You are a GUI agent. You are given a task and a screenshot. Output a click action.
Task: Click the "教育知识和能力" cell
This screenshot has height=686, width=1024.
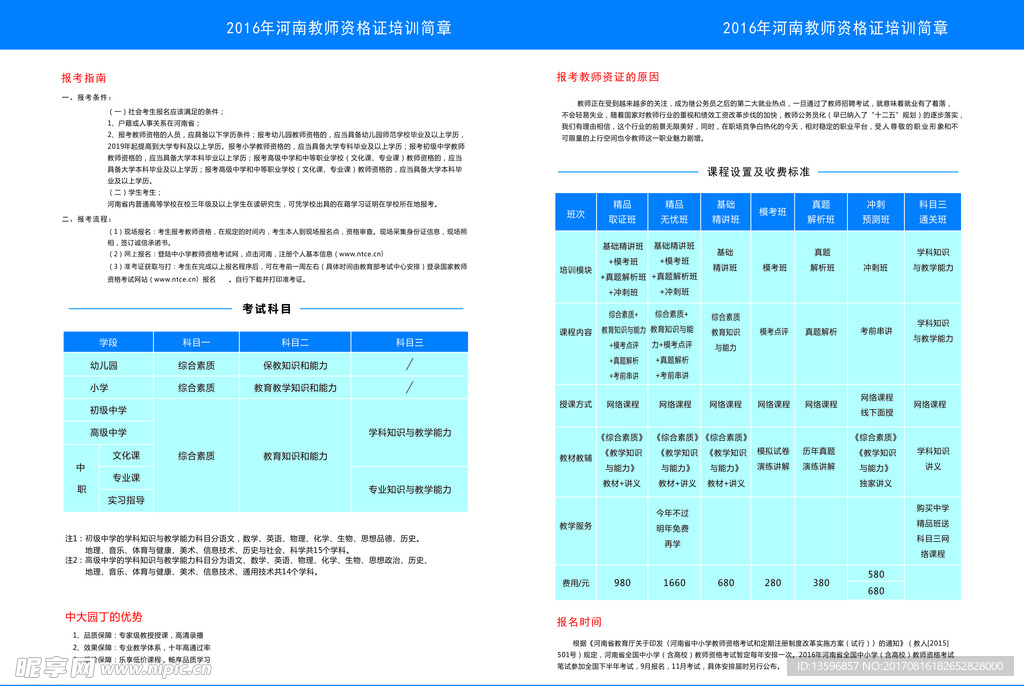295,456
